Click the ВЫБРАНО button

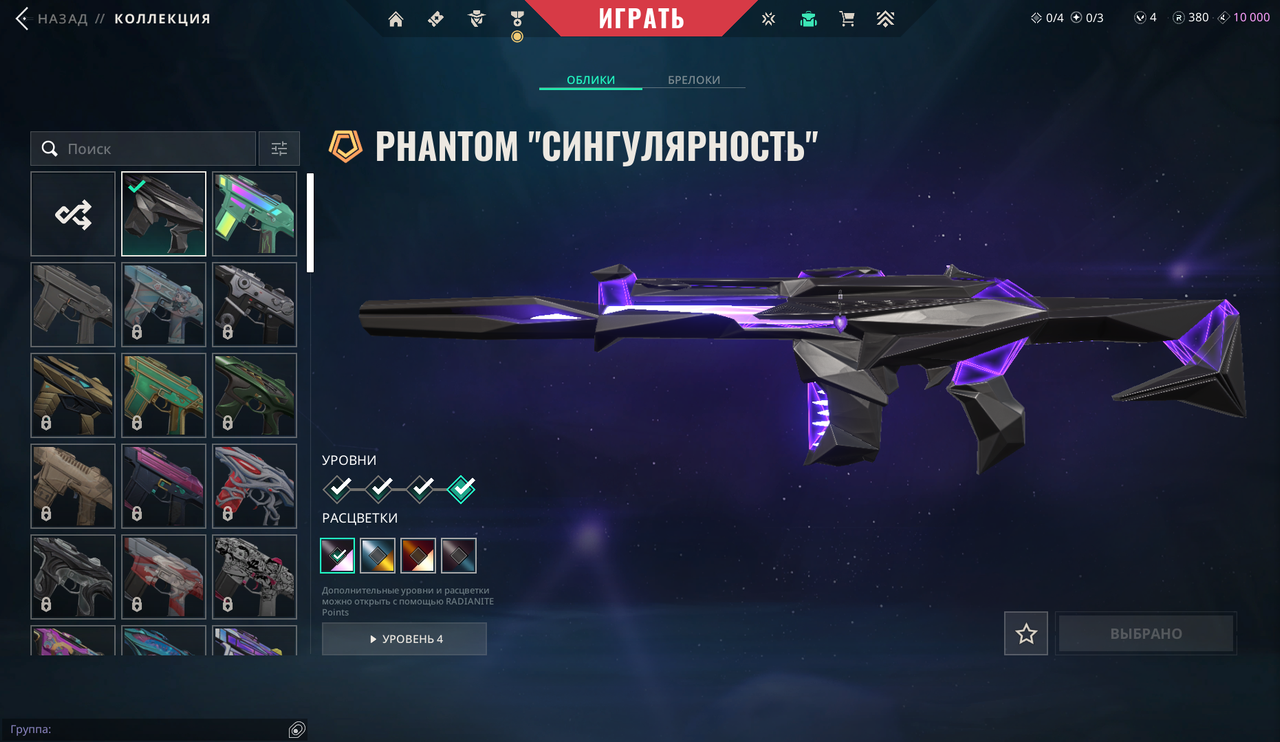coord(1146,634)
